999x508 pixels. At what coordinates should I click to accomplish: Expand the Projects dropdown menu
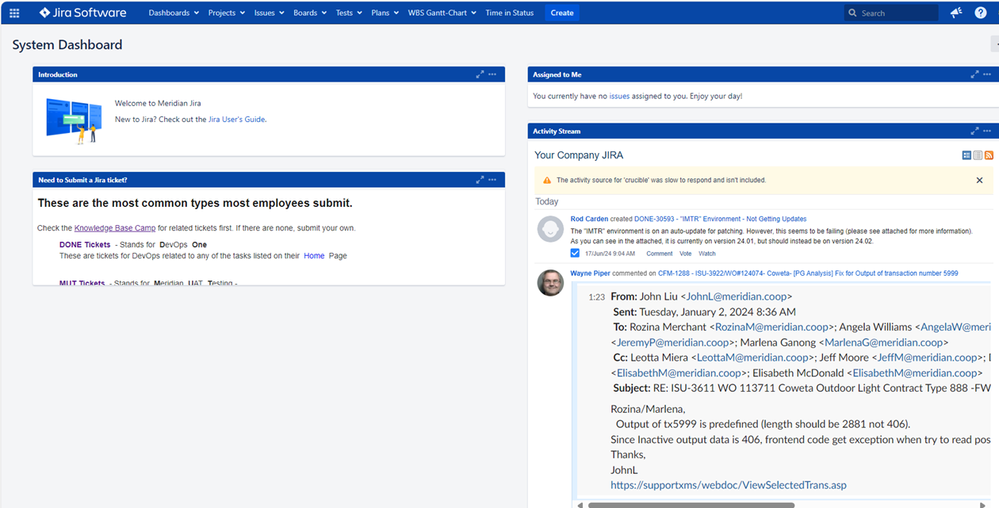pyautogui.click(x=226, y=13)
